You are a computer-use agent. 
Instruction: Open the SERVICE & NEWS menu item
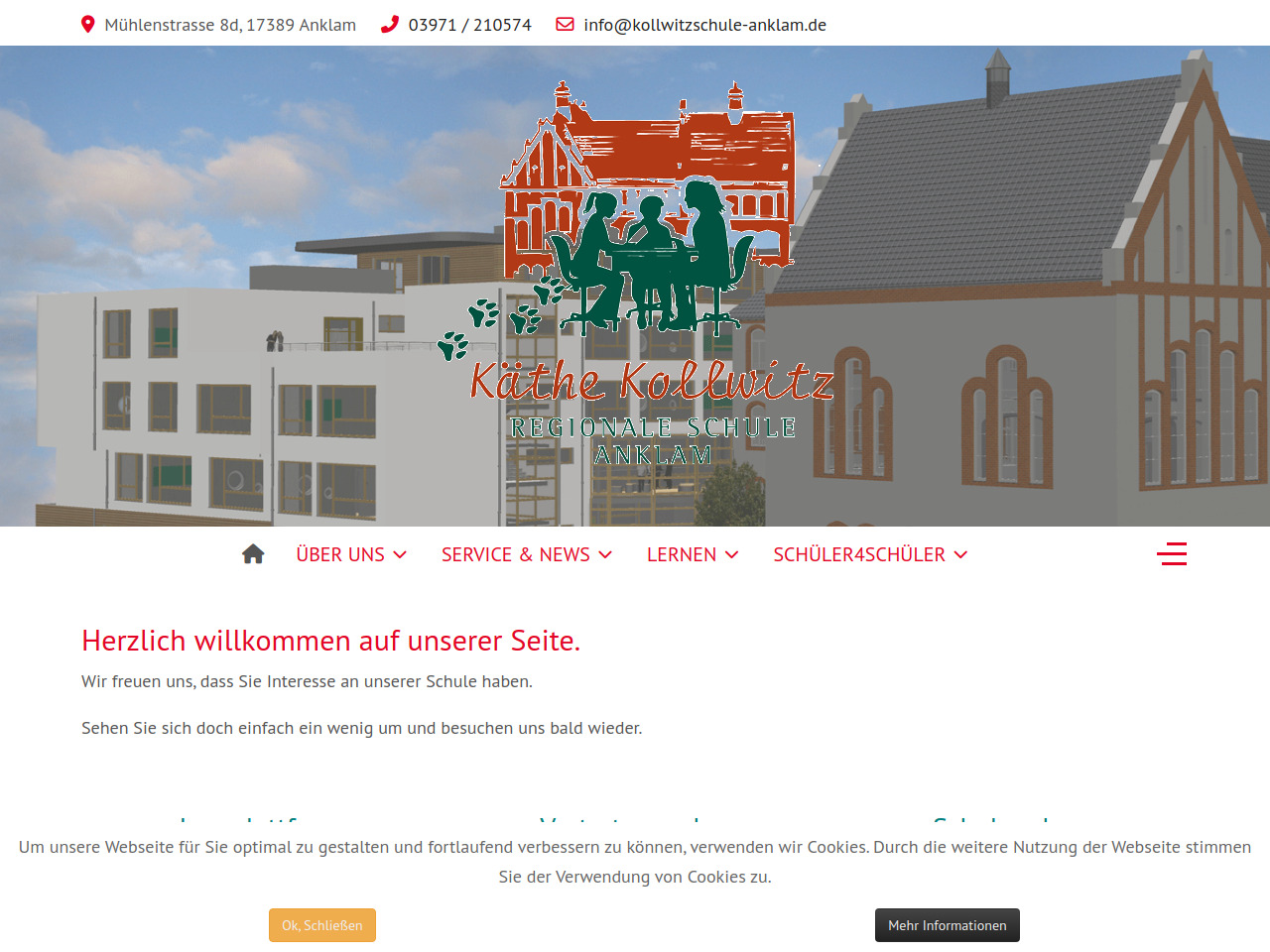515,555
